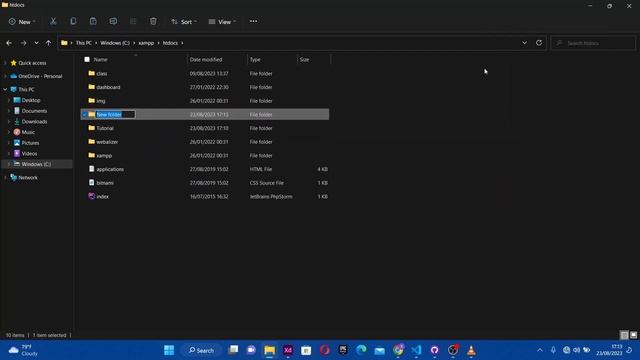Viewport: 640px width, 360px height.
Task: Expand OneDrive - Personal tree node
Action: 5,76
